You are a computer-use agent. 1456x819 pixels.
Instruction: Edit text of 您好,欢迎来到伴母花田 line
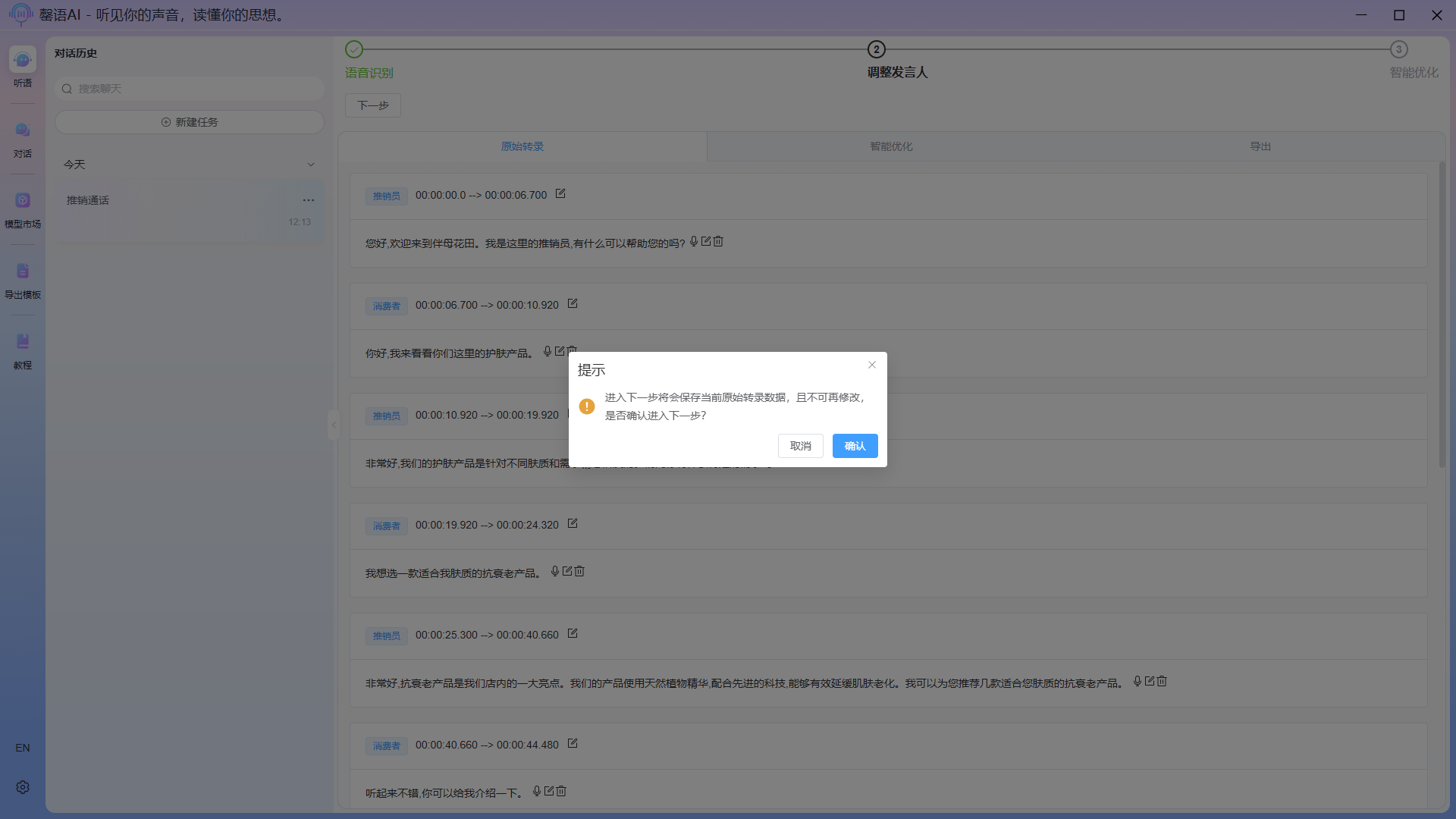click(706, 241)
